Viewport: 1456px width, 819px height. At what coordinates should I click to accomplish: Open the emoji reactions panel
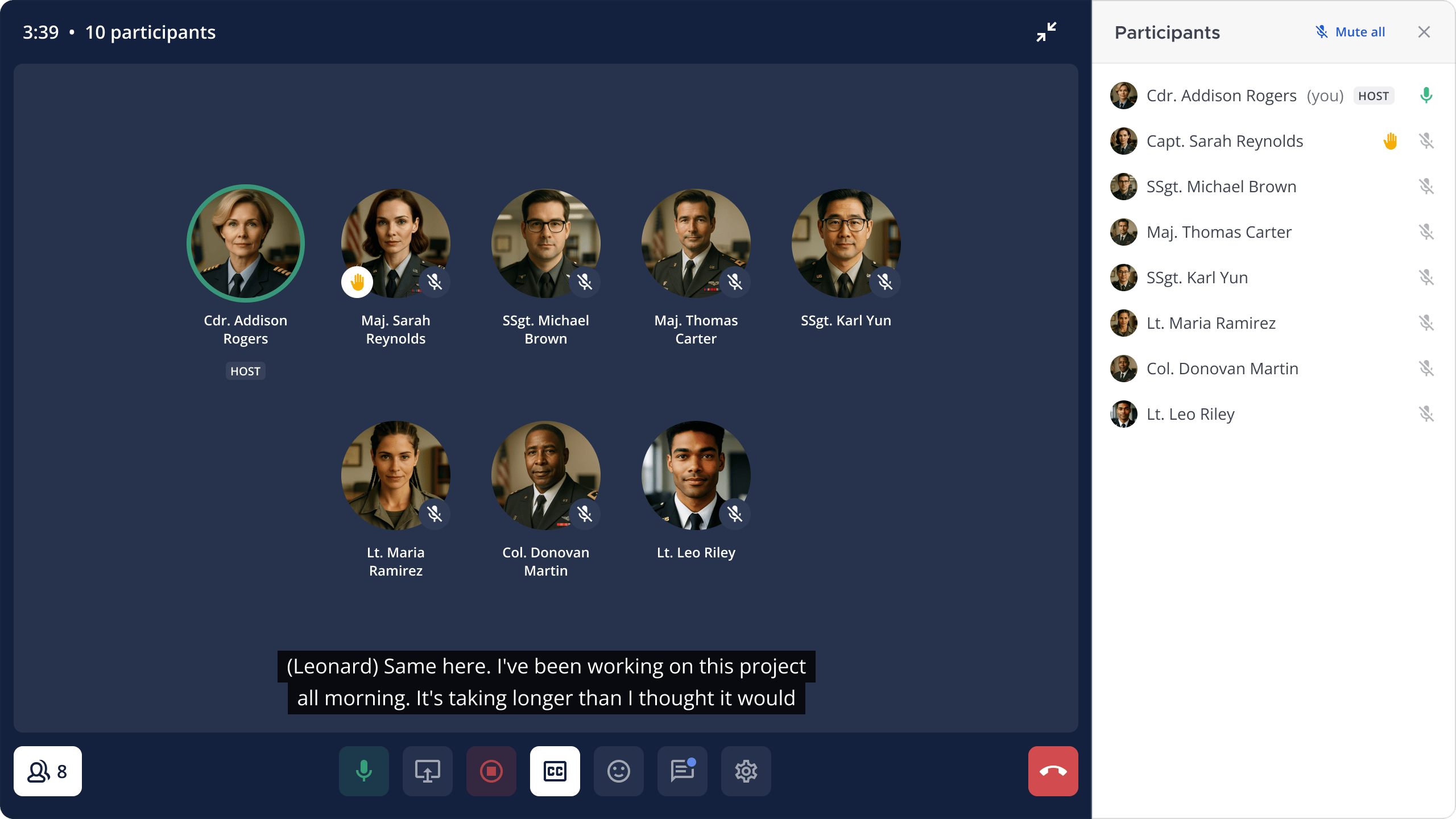[618, 771]
